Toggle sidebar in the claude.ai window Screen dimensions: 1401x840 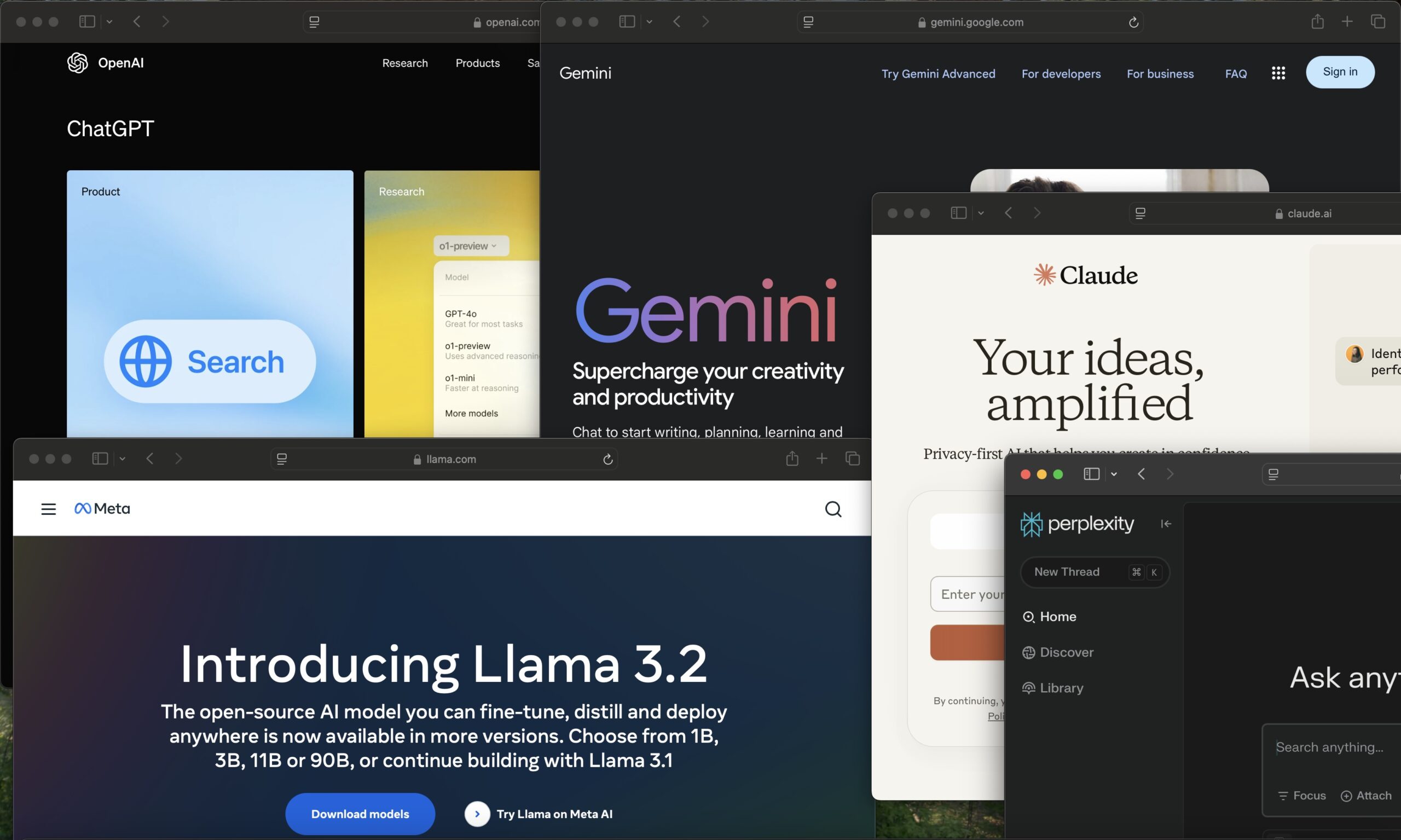(x=958, y=213)
